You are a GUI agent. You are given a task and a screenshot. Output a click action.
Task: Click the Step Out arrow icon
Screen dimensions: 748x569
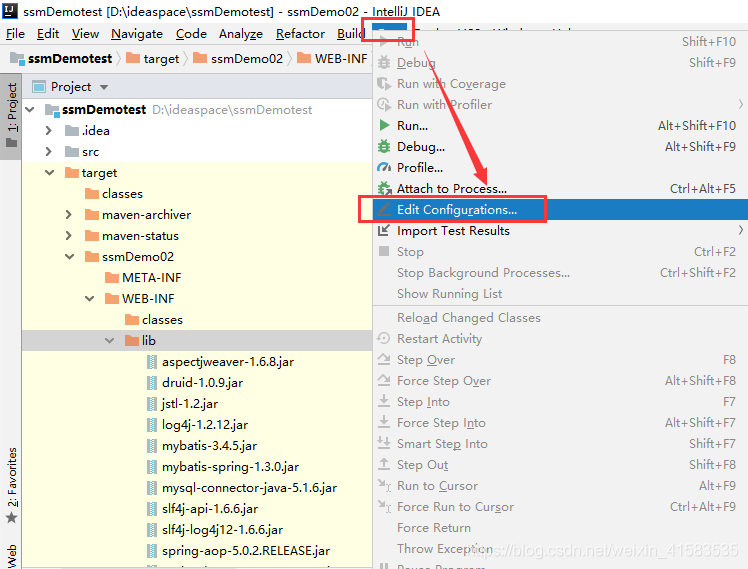pos(384,464)
